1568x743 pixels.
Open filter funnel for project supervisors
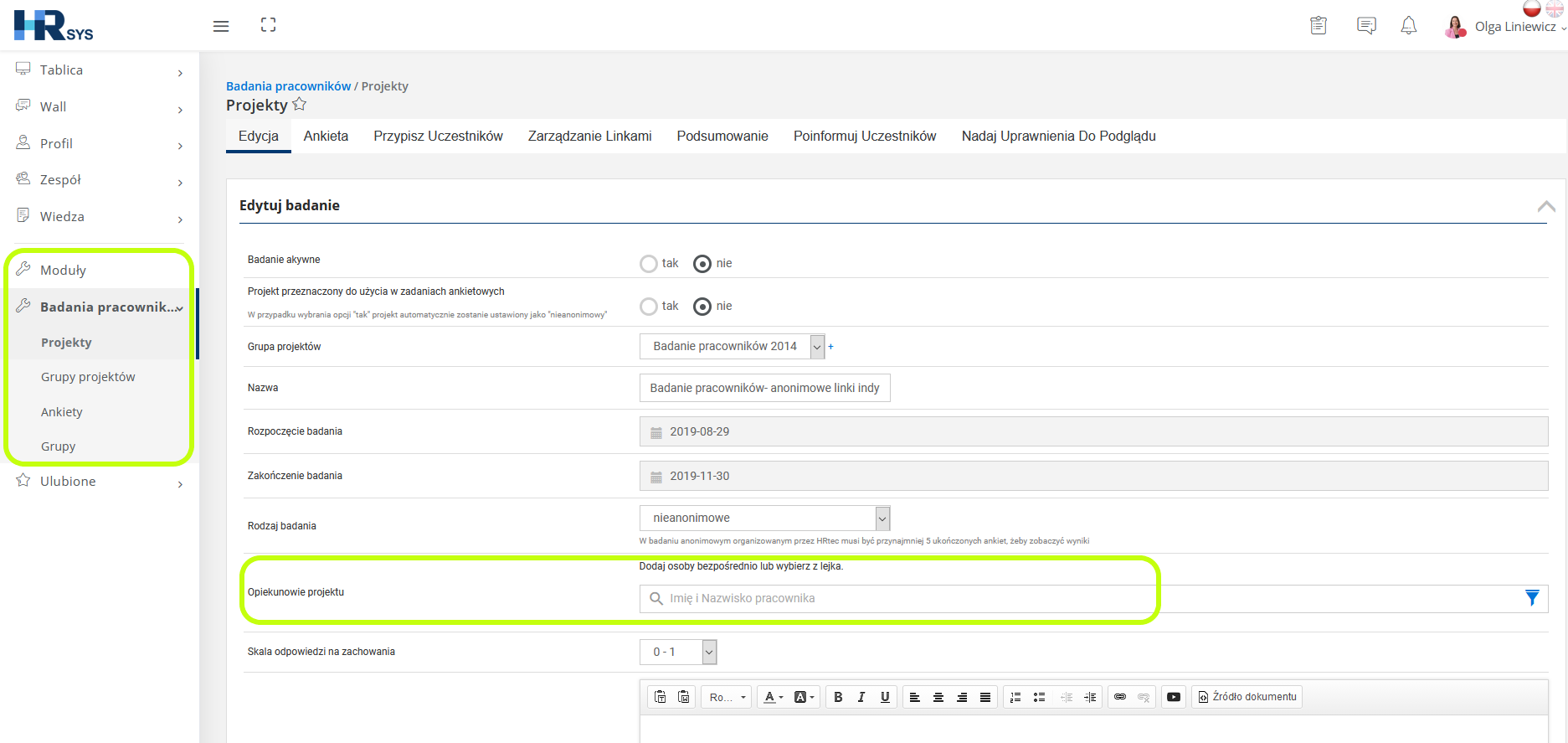[1532, 598]
